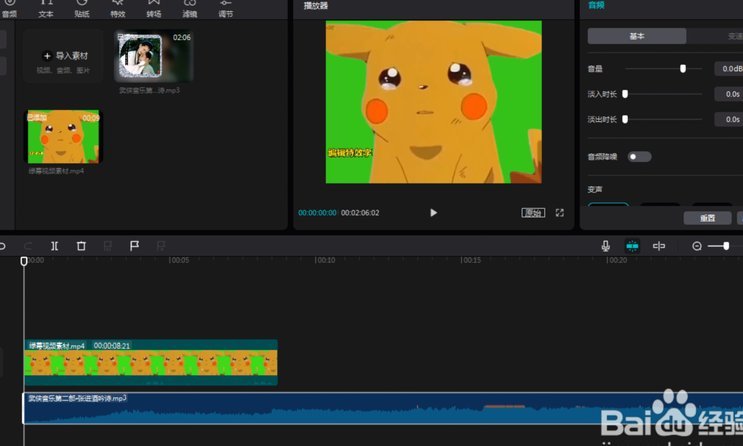Select the mp3 music thumbnail with 02:06

tap(154, 56)
